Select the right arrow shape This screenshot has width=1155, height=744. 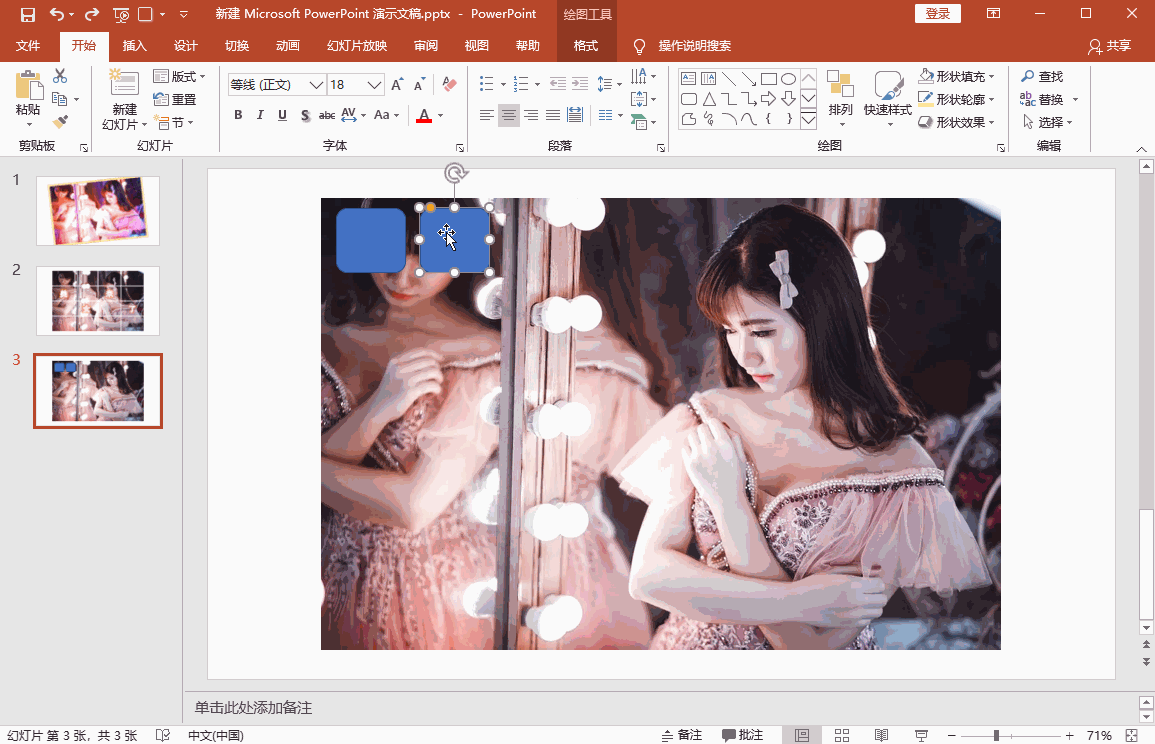[x=768, y=99]
